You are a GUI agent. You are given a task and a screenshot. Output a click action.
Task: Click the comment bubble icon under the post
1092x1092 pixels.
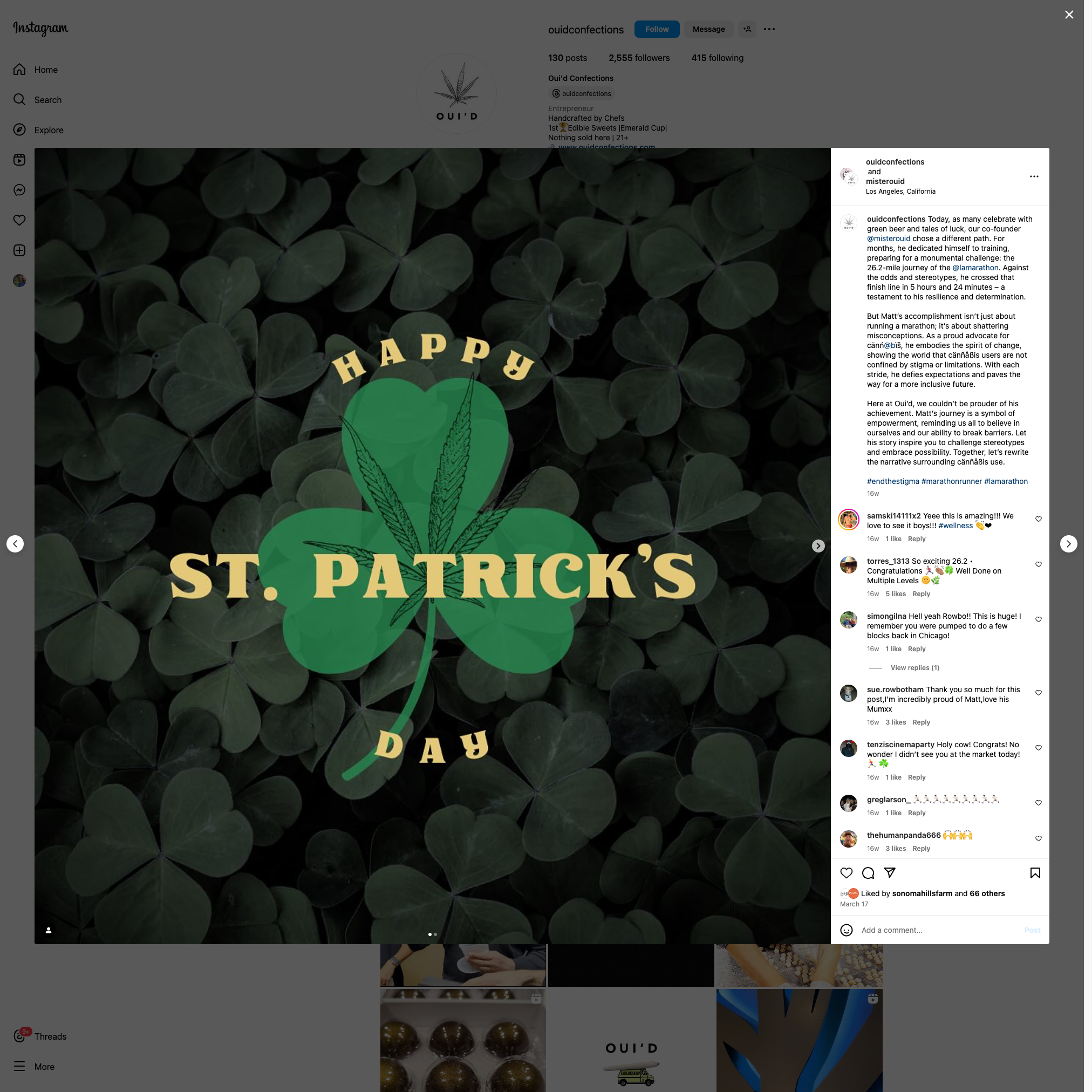(868, 873)
